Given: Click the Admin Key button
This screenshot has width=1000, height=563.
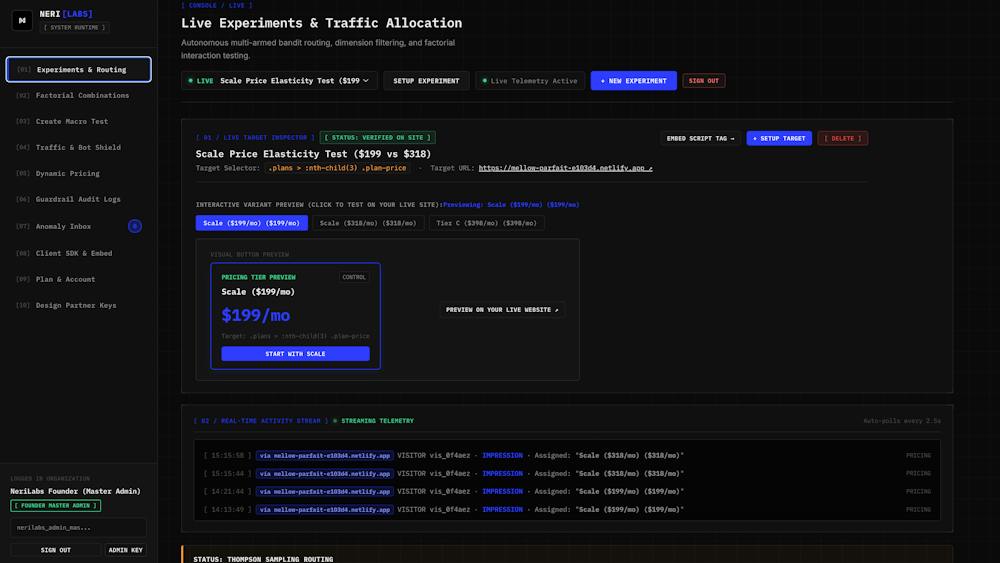Looking at the screenshot, I should click(x=126, y=550).
